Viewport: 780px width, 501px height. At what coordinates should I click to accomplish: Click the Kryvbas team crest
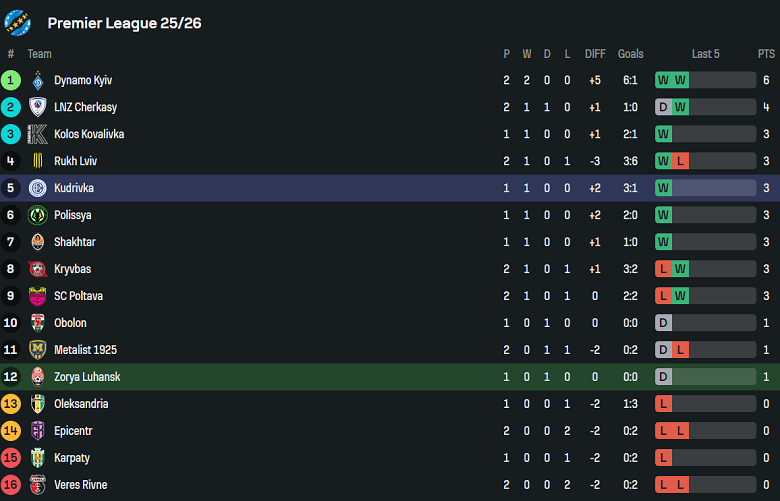coord(38,269)
